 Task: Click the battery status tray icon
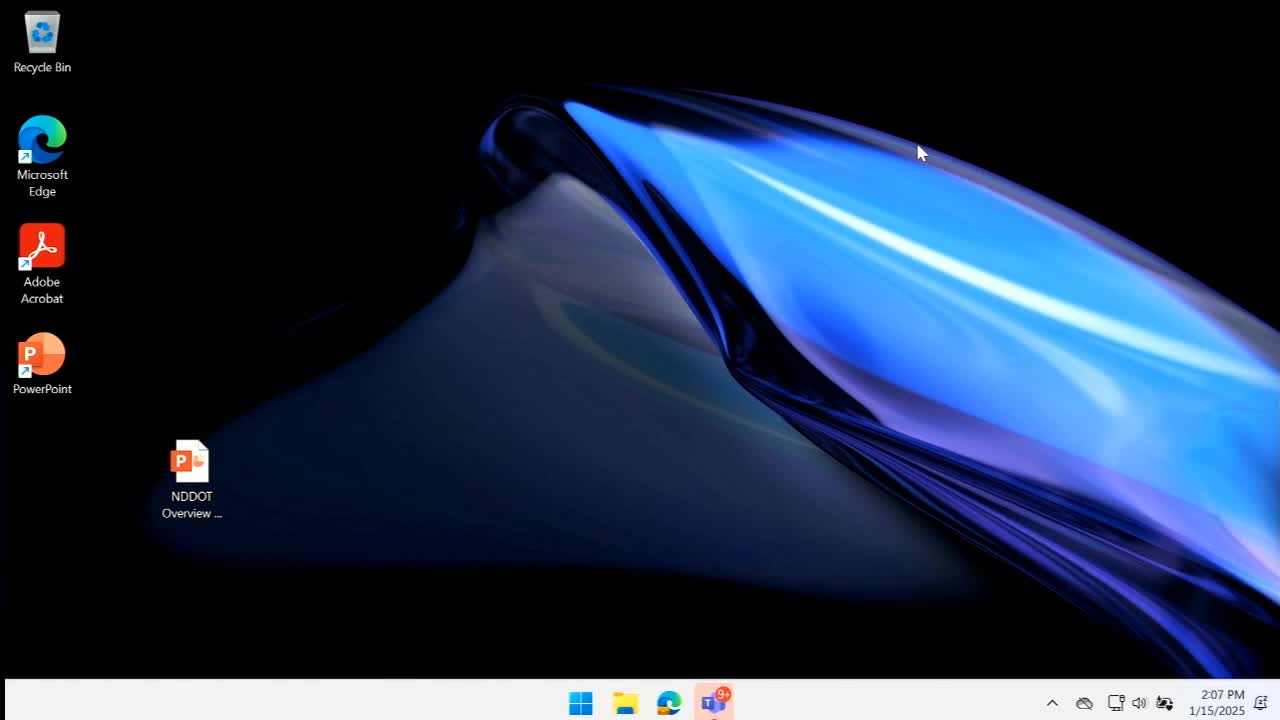[x=1165, y=703]
